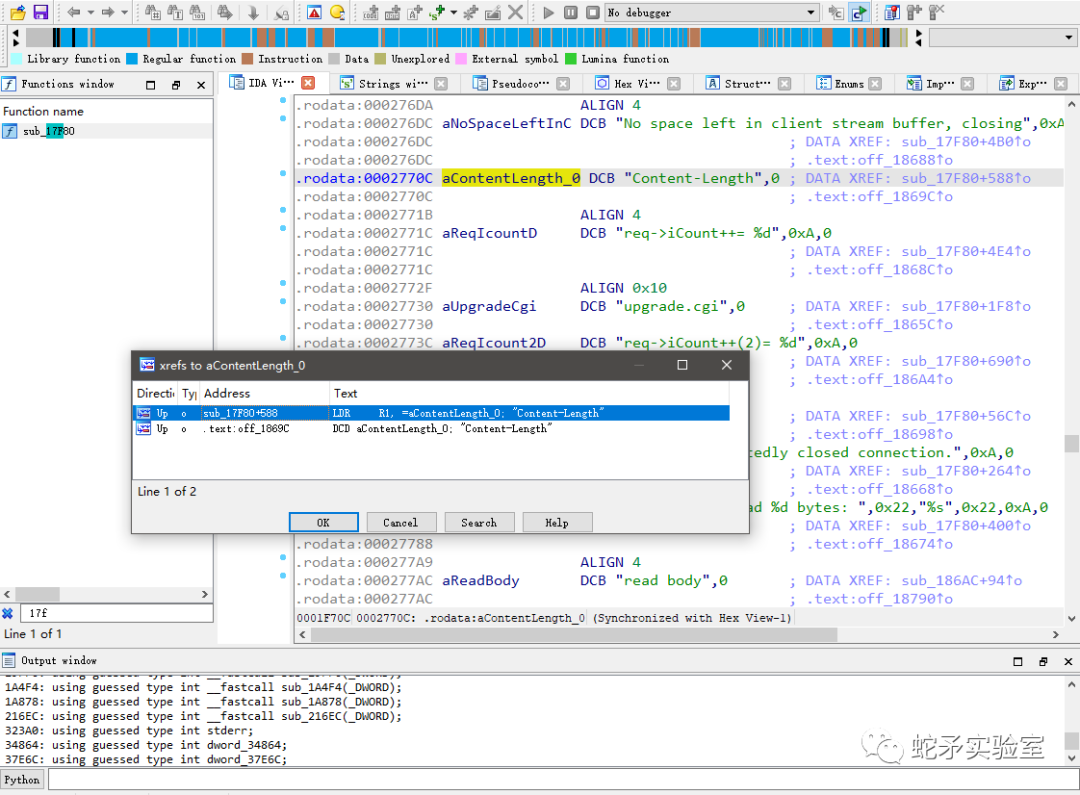The height and width of the screenshot is (795, 1080).
Task: Click the Regular function legend color swatch
Action: [132, 59]
